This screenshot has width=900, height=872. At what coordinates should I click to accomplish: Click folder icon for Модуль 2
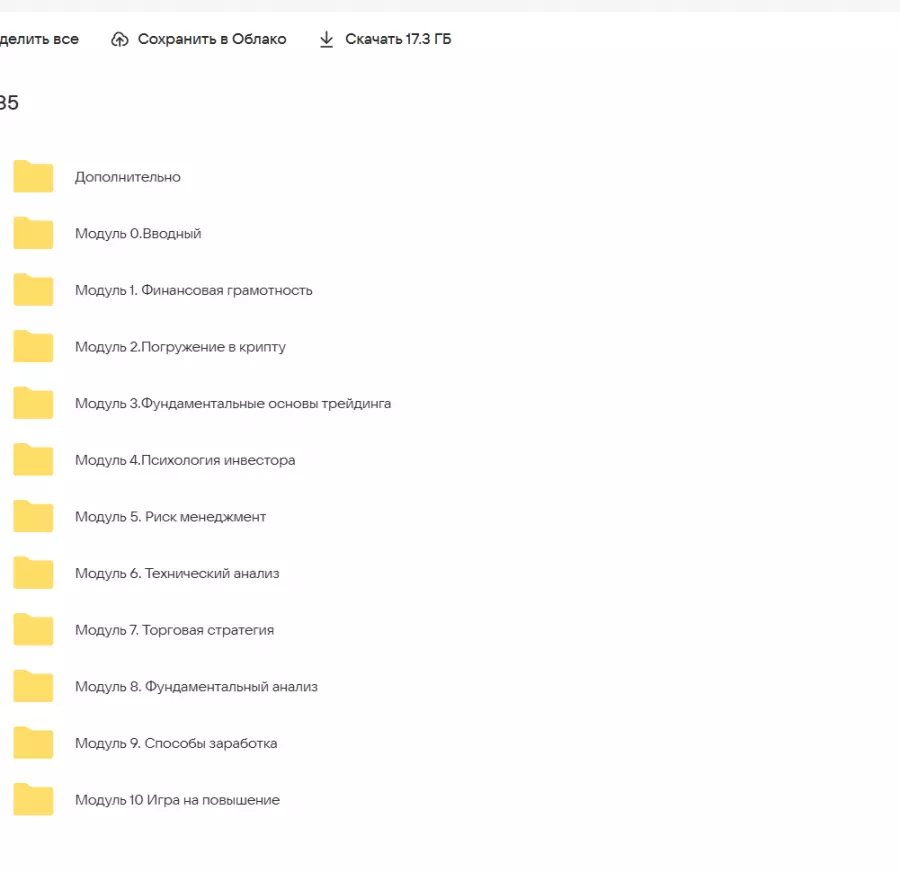click(x=33, y=347)
